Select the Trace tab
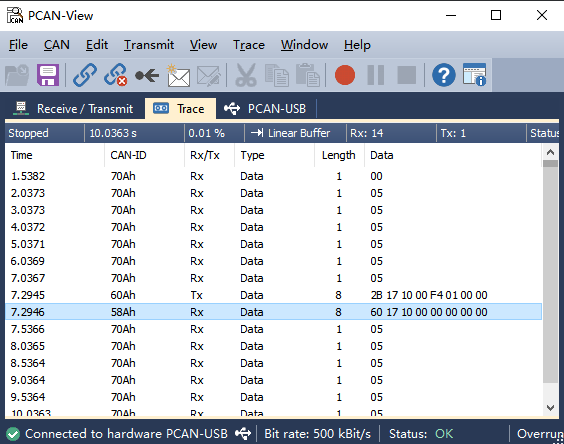Screen dimensions: 564x444 click(180, 109)
